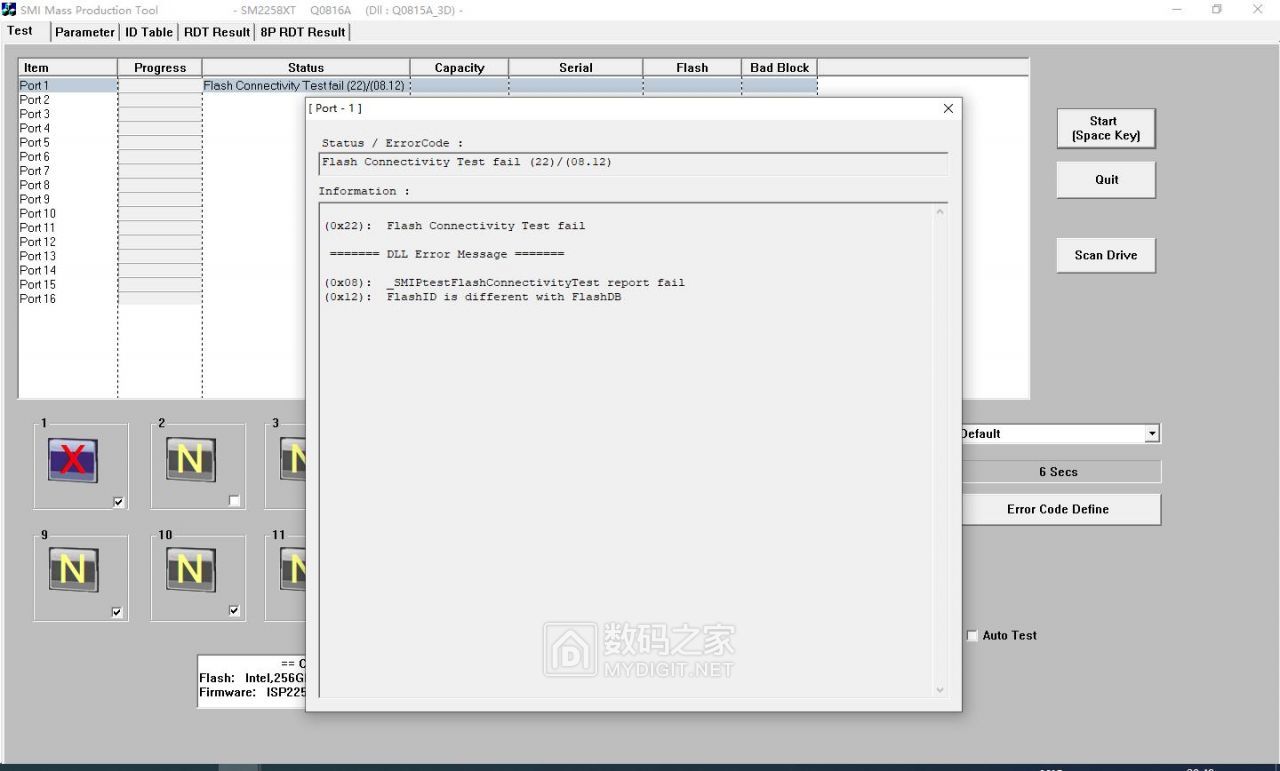The height and width of the screenshot is (771, 1280).
Task: Click '(0x22): Flash Connectivity Test fail' line
Action: click(455, 226)
